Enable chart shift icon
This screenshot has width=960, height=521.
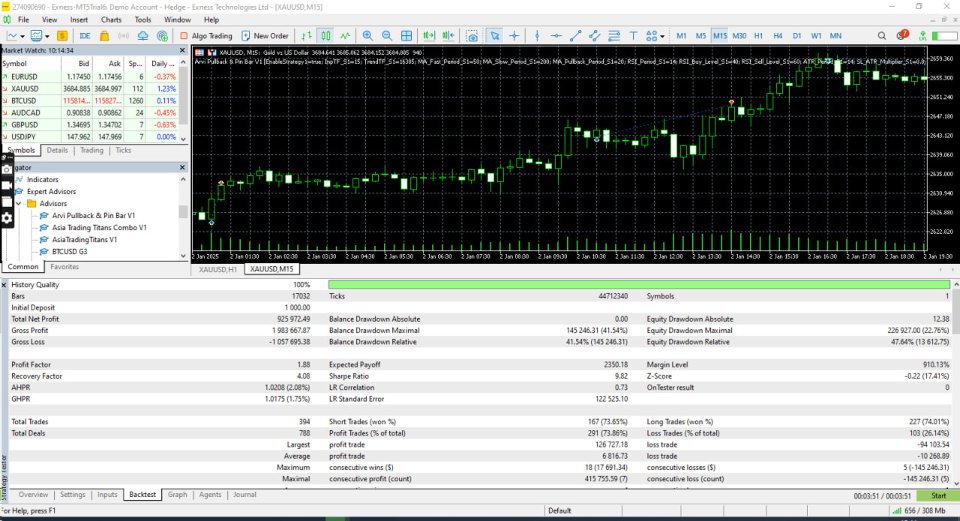pos(448,36)
